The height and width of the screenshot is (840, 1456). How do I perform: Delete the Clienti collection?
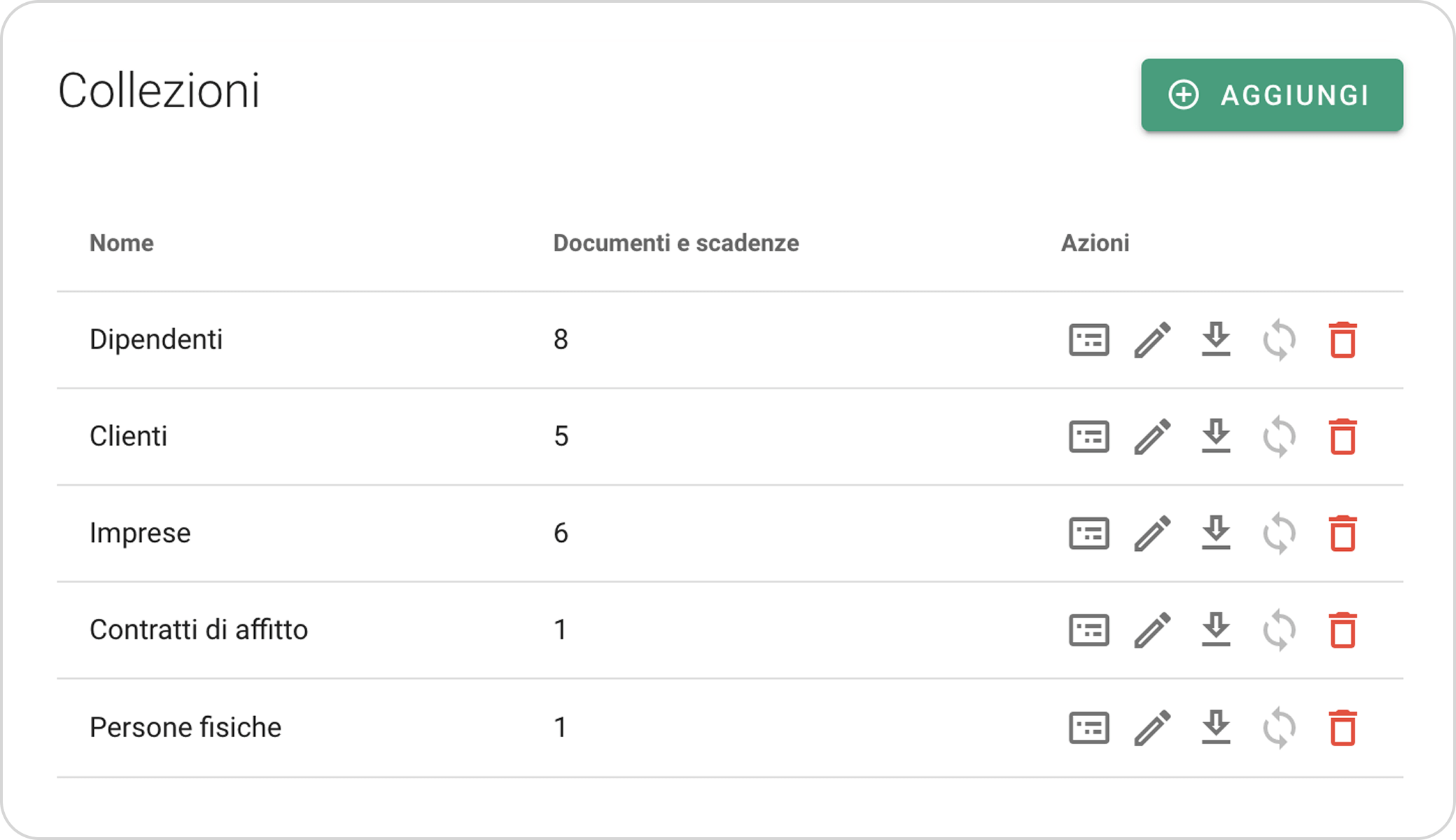(1343, 437)
